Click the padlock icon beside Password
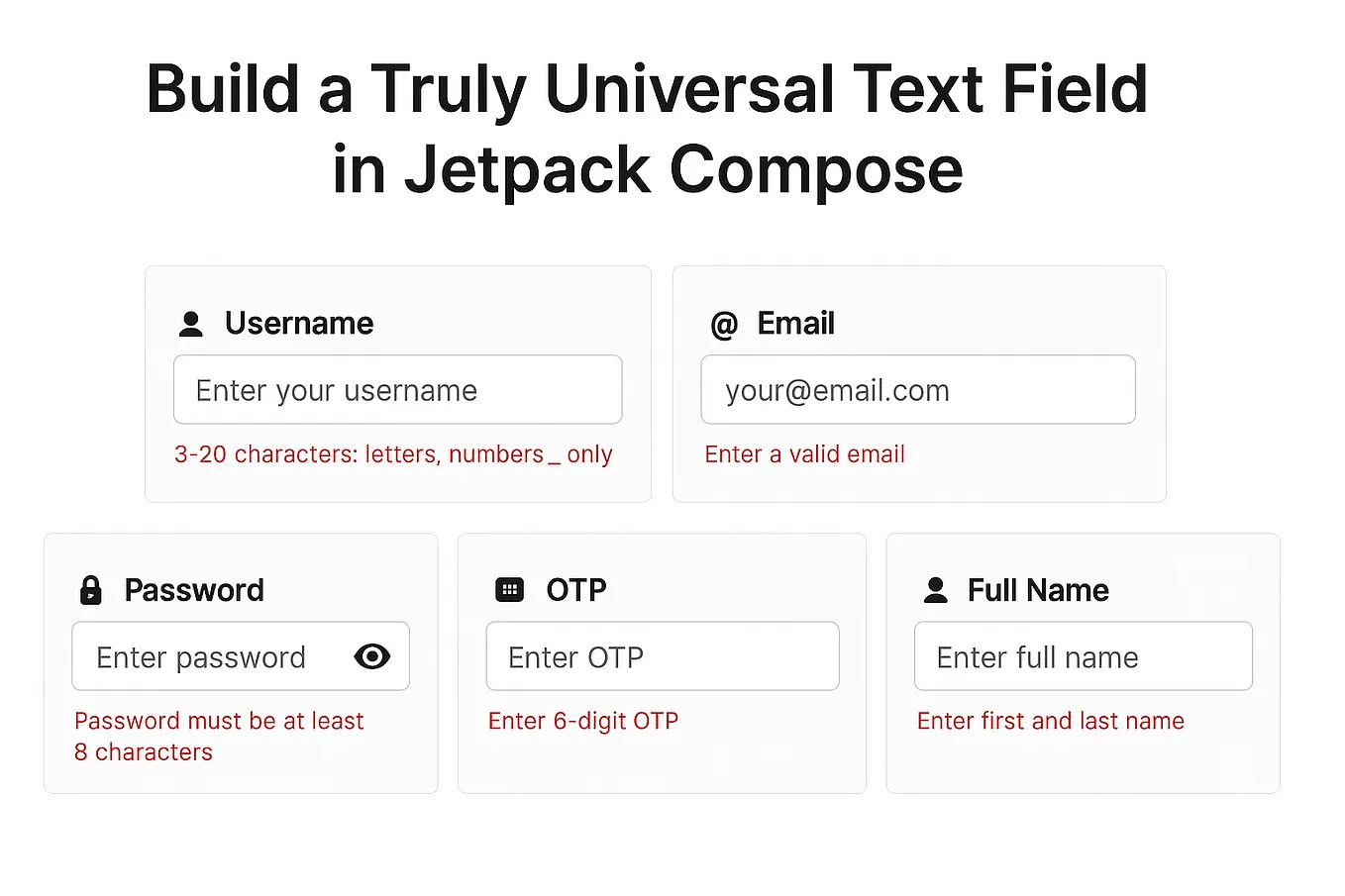Viewport: 1345px width, 896px height. click(90, 590)
